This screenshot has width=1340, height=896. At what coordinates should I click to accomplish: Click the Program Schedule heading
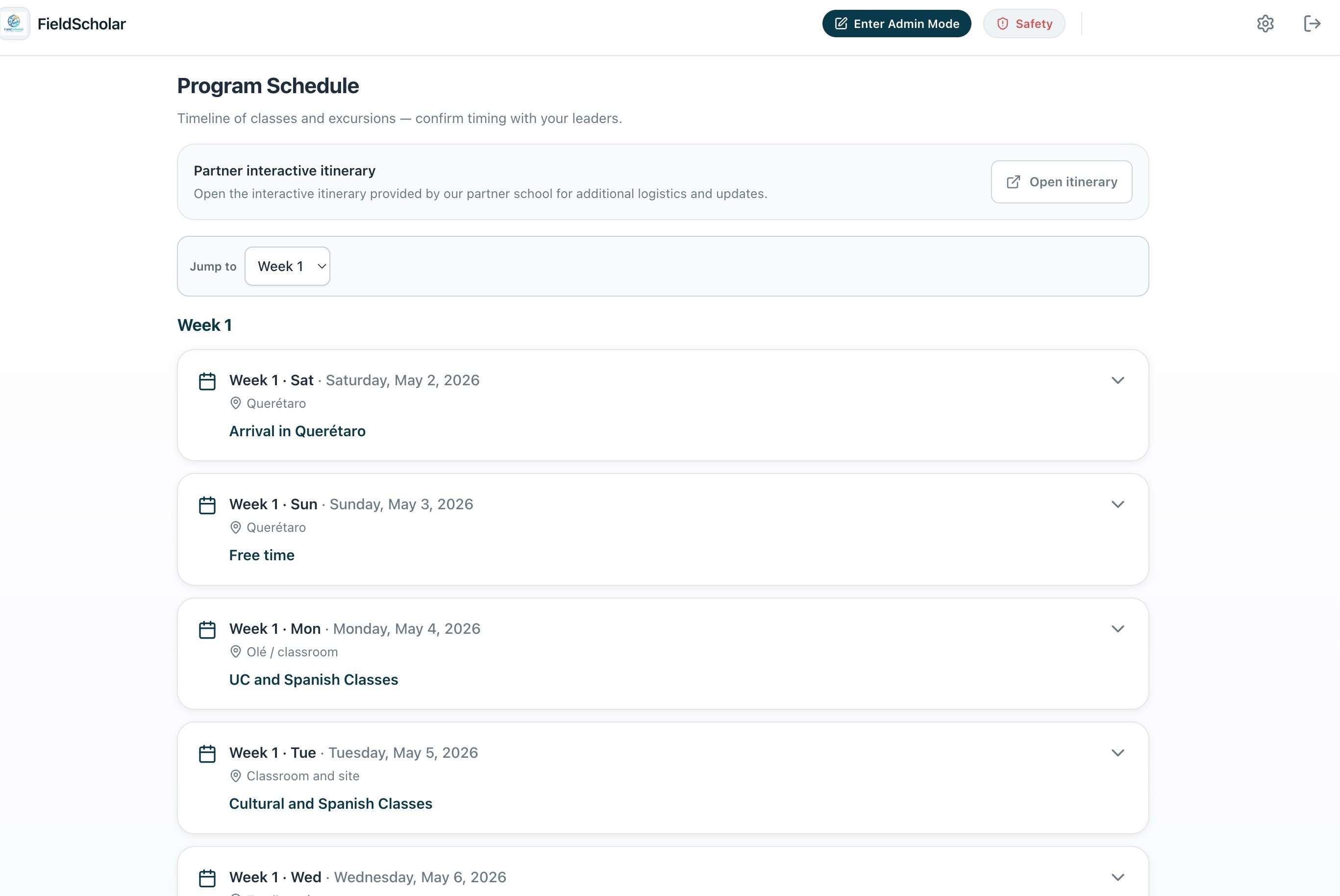268,86
